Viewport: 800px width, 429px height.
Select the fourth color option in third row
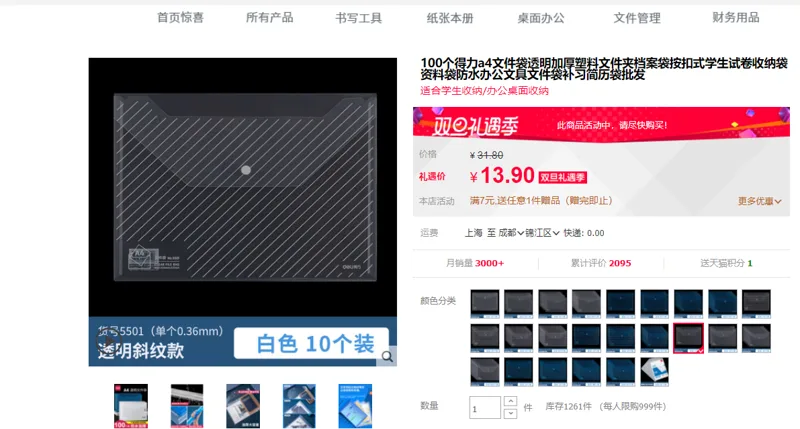(586, 371)
